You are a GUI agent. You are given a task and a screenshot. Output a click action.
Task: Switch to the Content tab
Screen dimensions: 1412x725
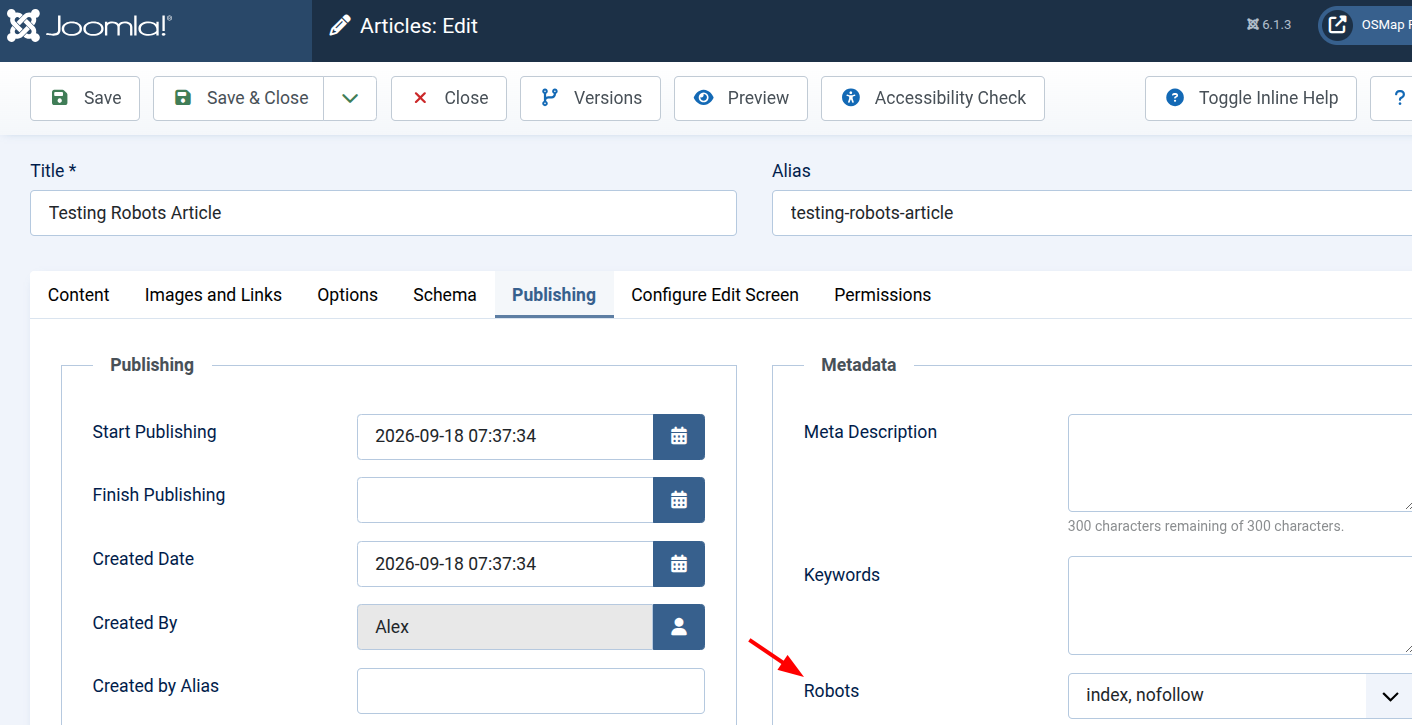pyautogui.click(x=79, y=295)
